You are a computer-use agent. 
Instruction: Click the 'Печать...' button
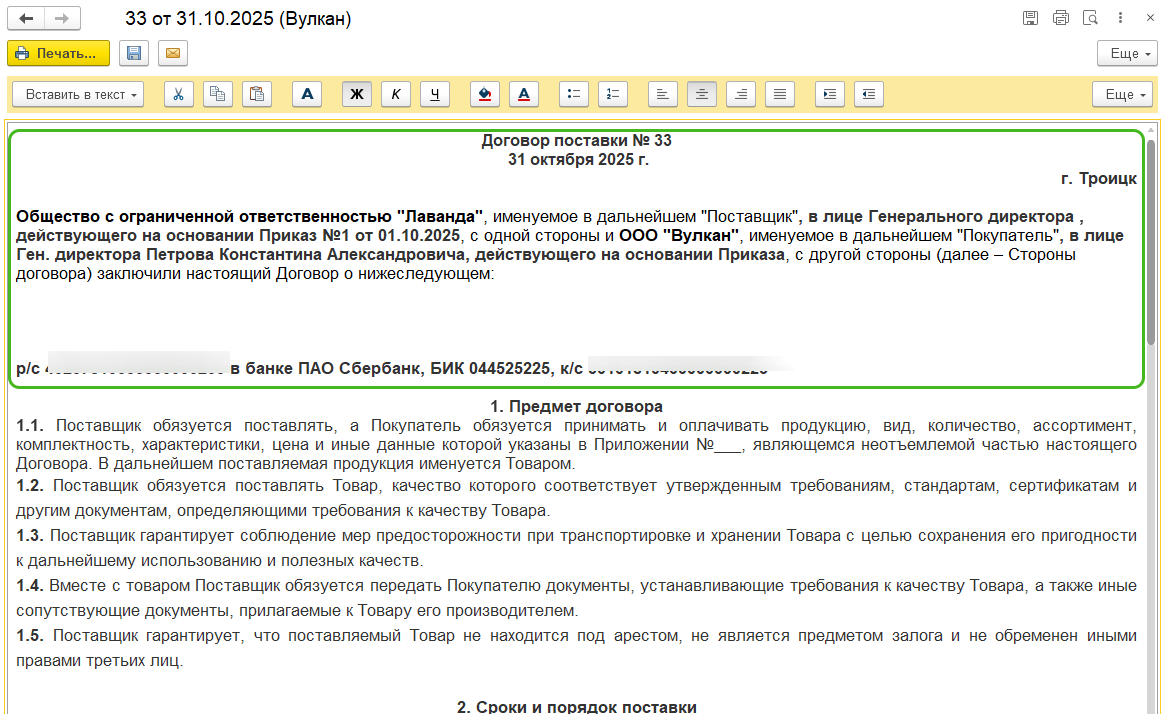click(x=58, y=53)
